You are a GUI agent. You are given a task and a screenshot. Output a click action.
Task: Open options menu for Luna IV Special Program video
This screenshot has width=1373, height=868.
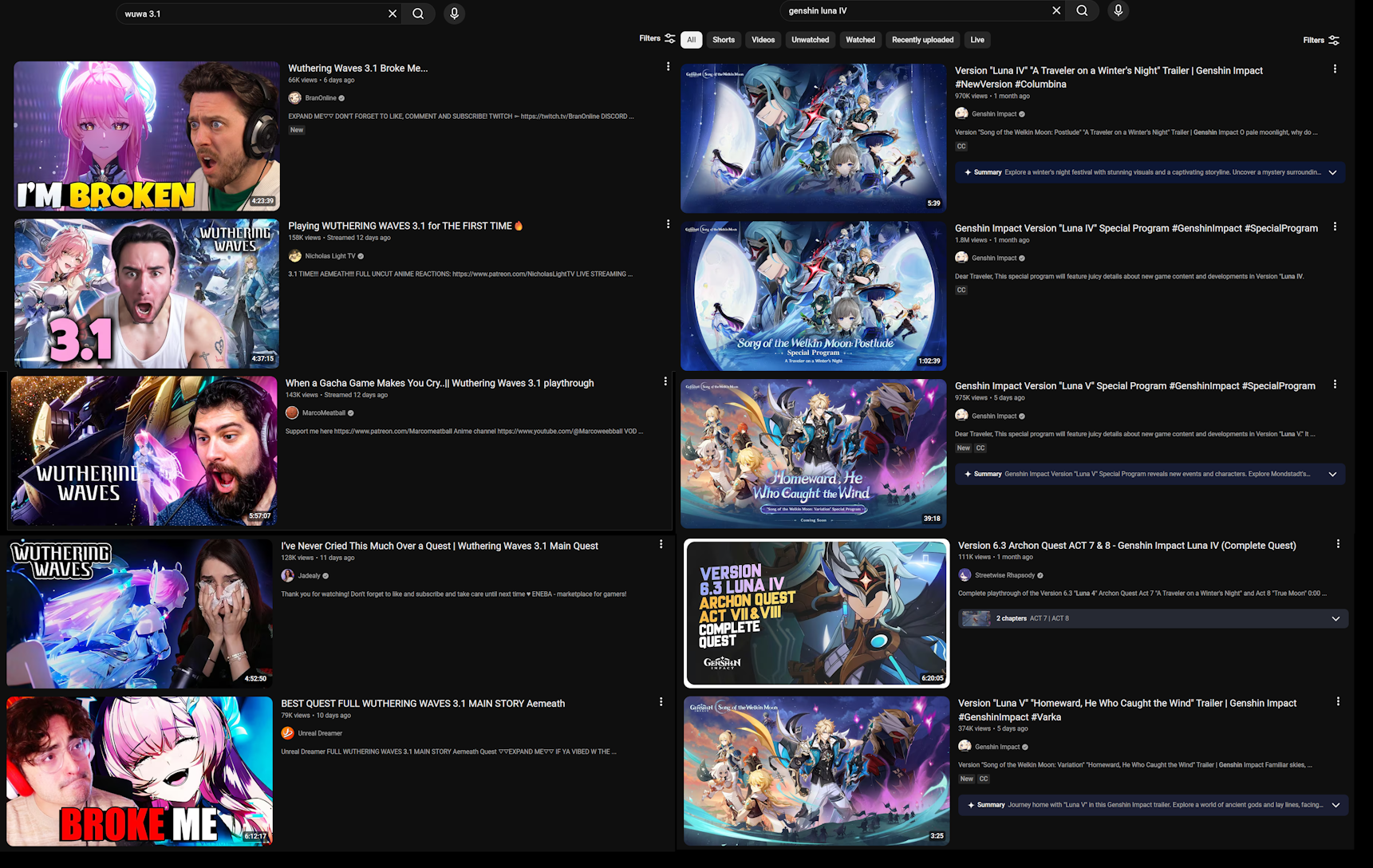(1335, 227)
